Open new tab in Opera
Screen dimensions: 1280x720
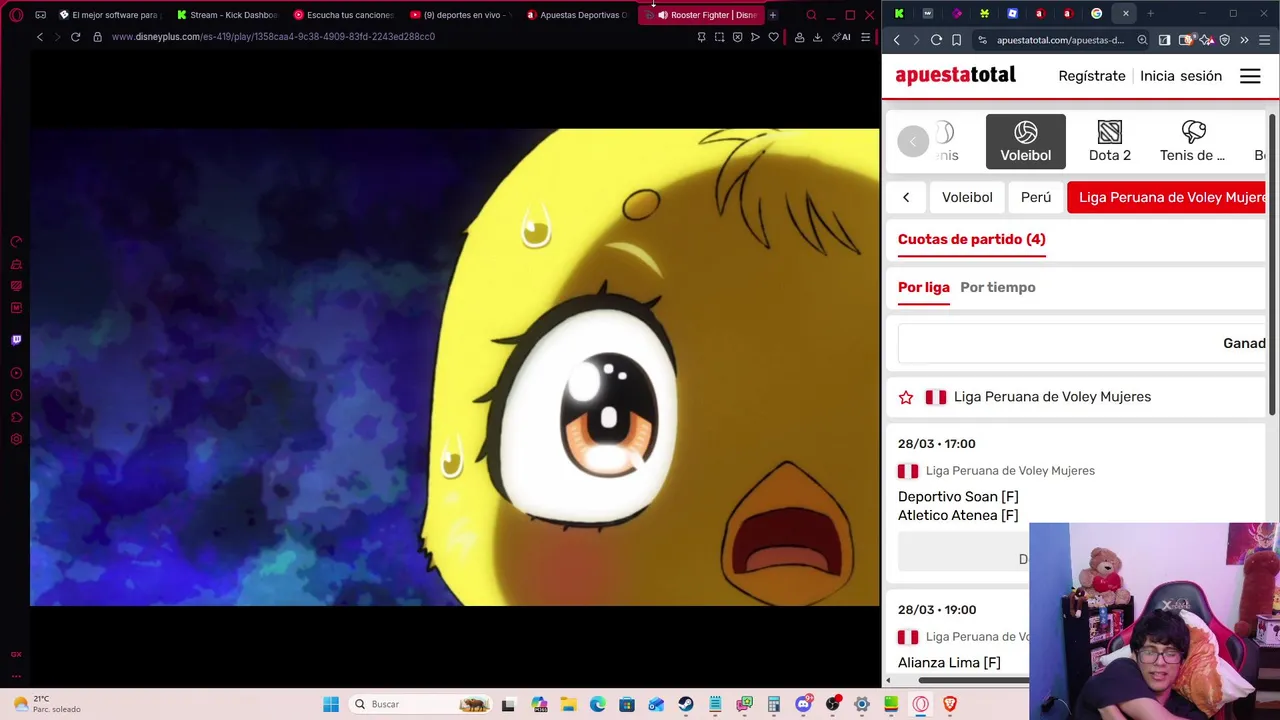click(772, 15)
